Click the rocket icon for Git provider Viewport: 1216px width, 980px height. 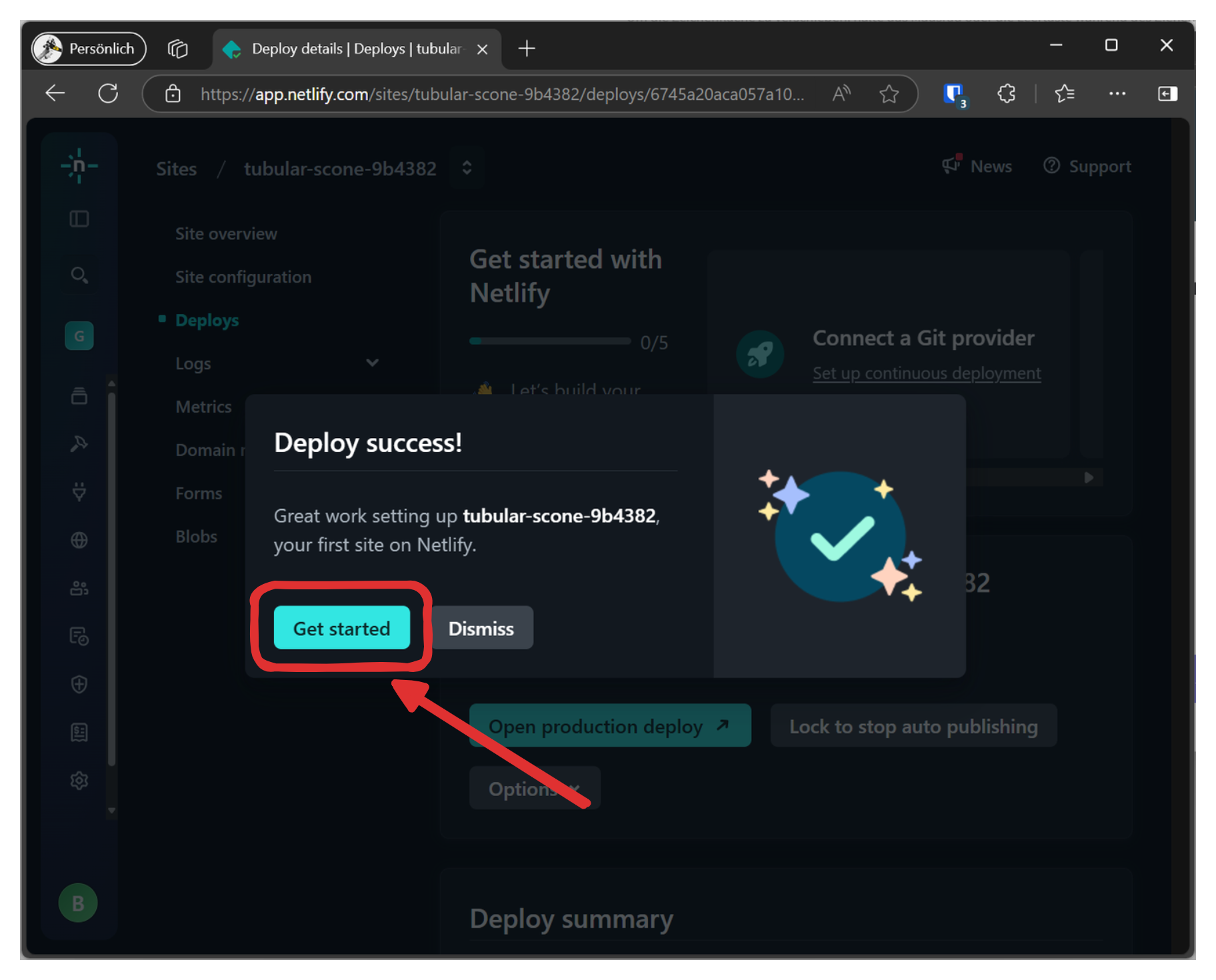click(x=760, y=354)
